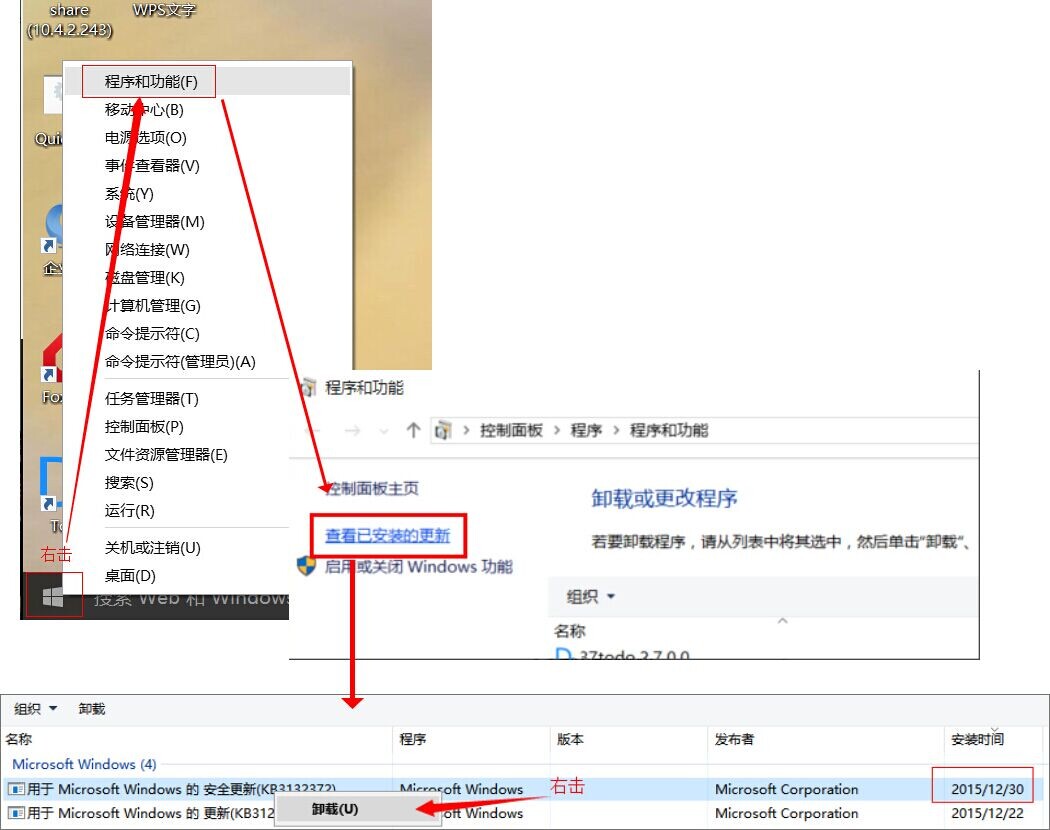Choose 移动中心(B) from the menu

click(144, 110)
